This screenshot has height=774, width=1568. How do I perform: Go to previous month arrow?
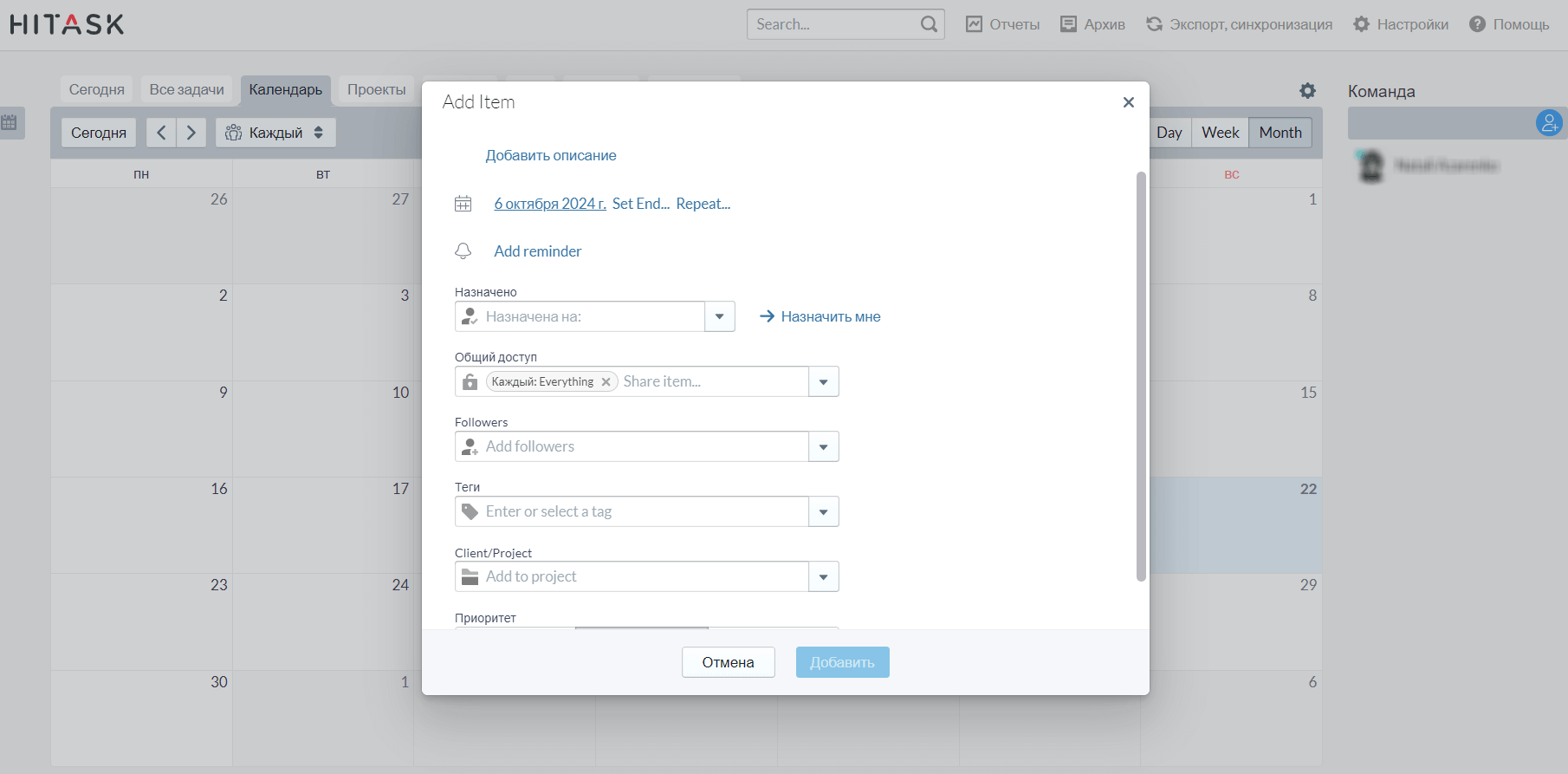pyautogui.click(x=161, y=133)
